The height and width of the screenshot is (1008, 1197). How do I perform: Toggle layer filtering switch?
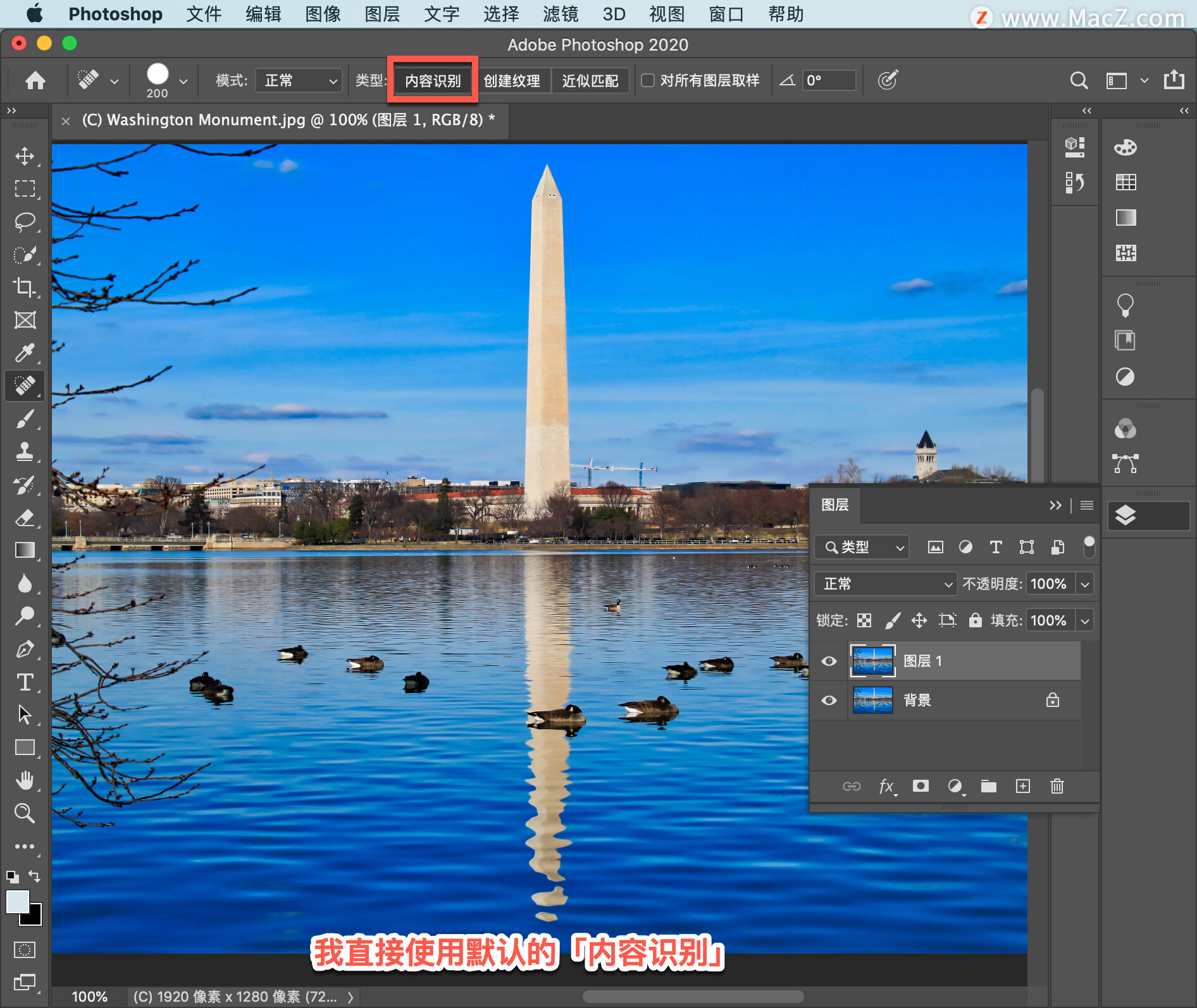[1089, 547]
